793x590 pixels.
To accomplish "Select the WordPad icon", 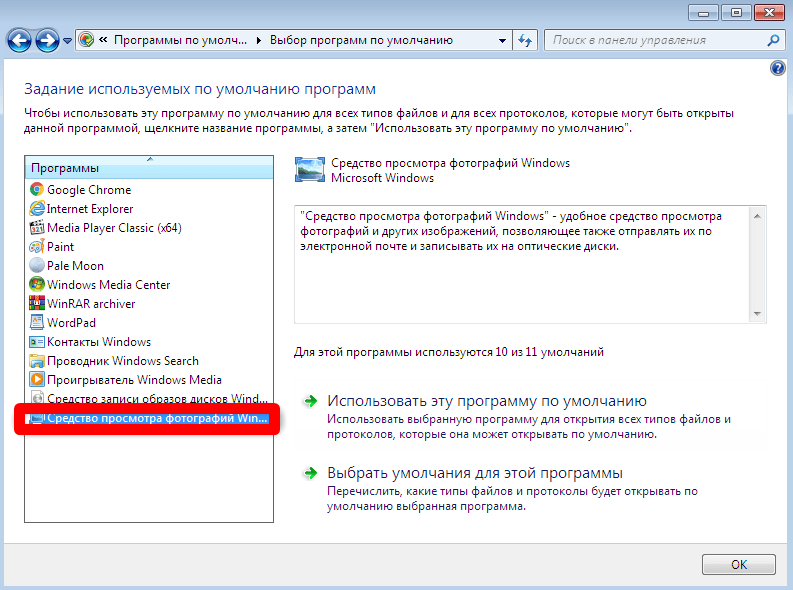I will click(36, 323).
